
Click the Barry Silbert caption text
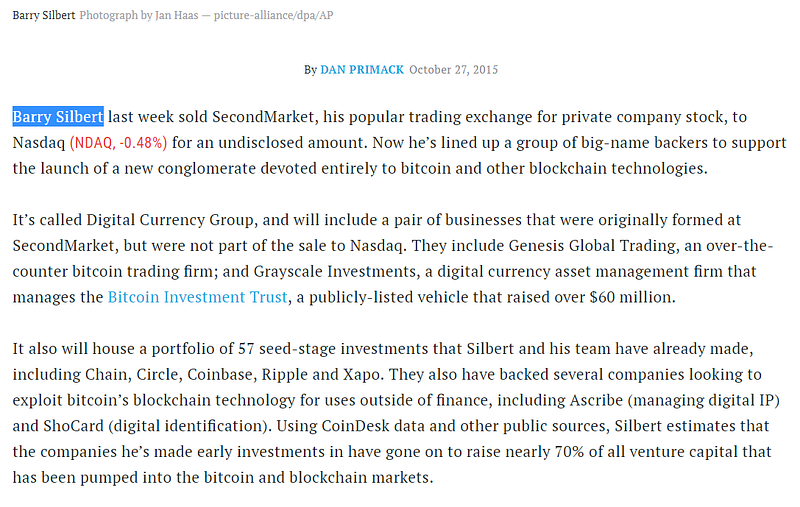tap(44, 15)
